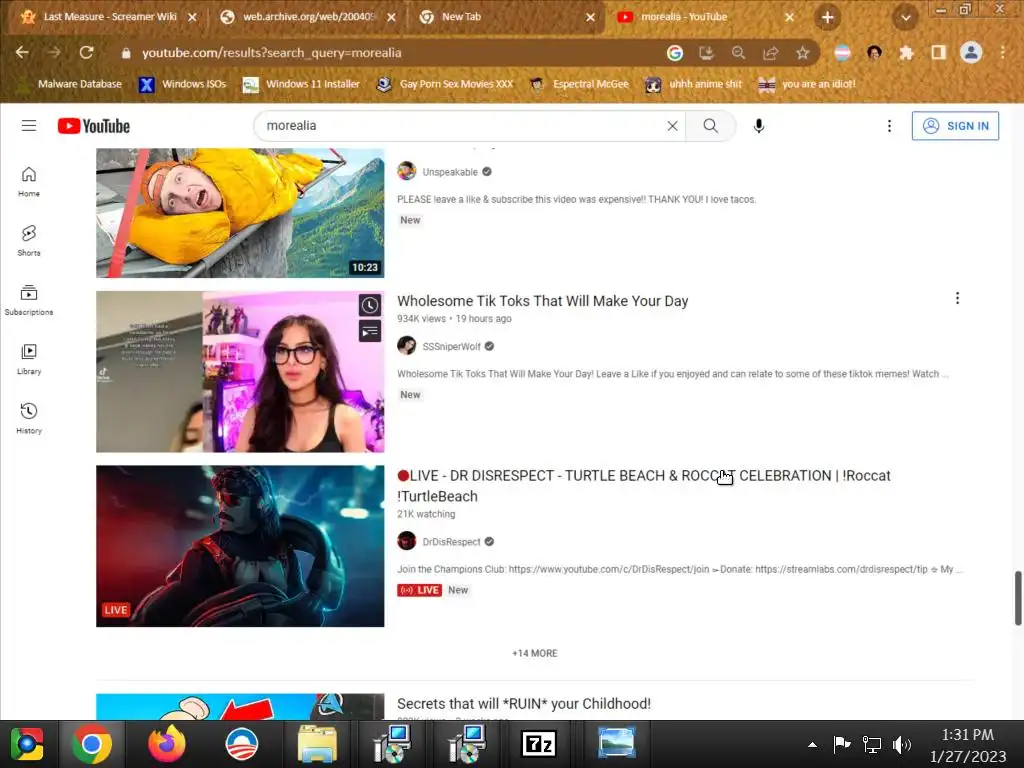Open Chrome from the taskbar
The image size is (1024, 768).
(91, 744)
